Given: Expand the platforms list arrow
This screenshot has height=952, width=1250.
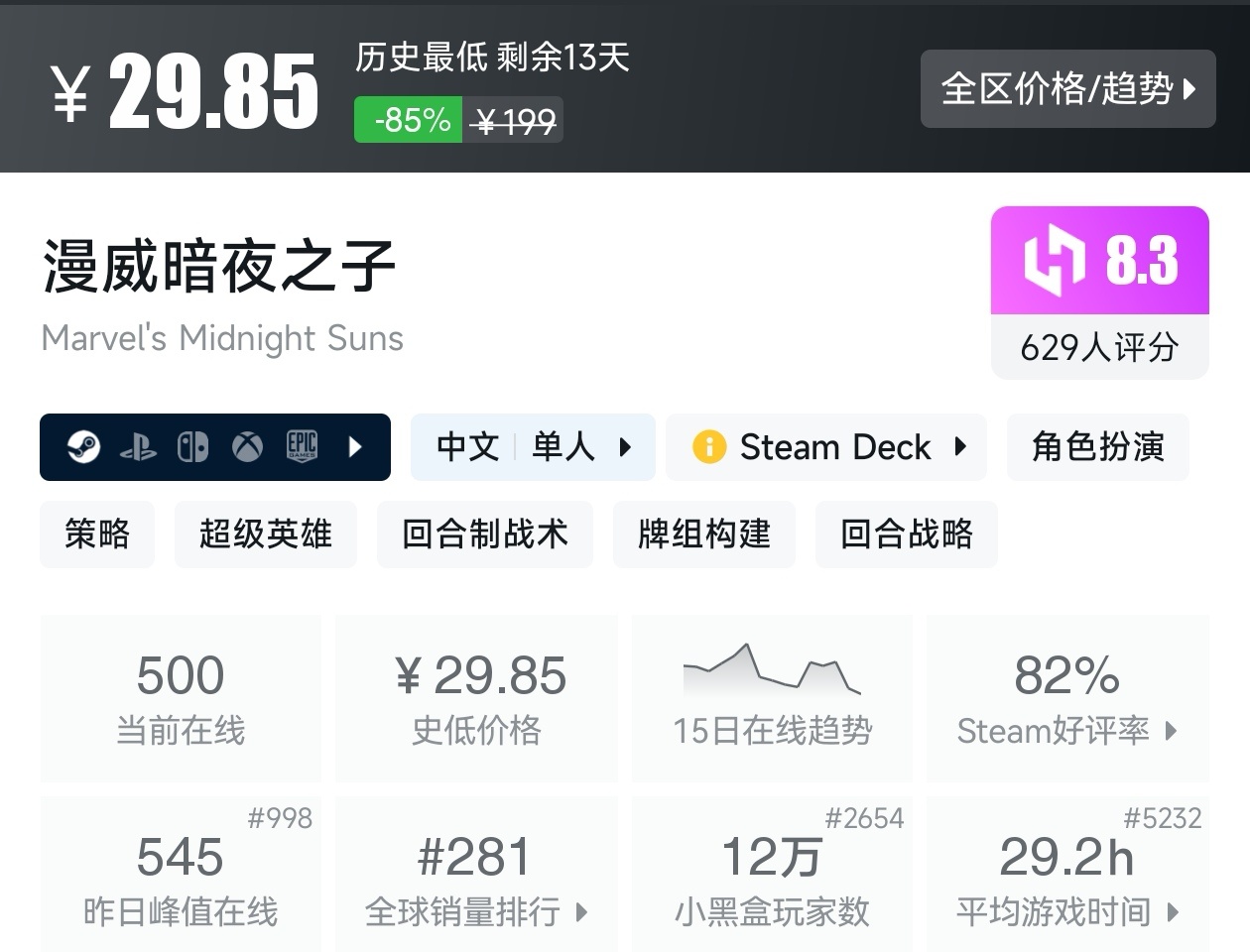Looking at the screenshot, I should (x=356, y=447).
